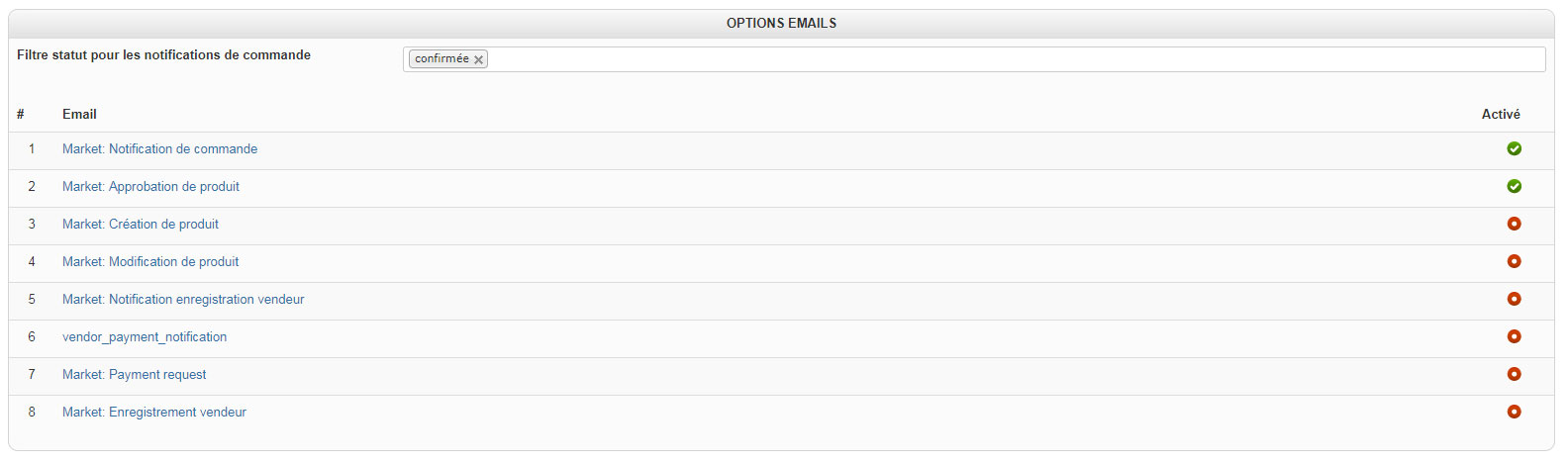
Task: Enable the Création de produit email
Action: pos(1514,224)
